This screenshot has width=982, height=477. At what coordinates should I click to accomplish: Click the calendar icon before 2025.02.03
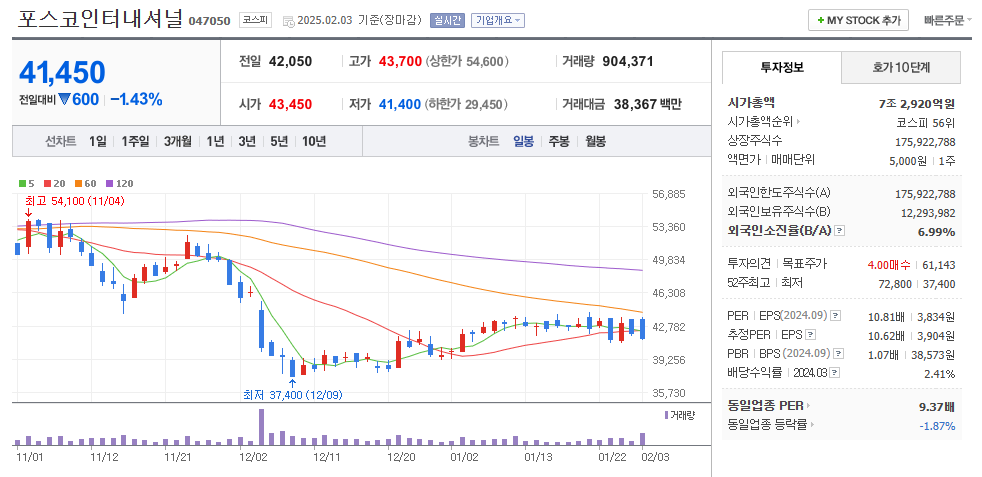click(288, 21)
